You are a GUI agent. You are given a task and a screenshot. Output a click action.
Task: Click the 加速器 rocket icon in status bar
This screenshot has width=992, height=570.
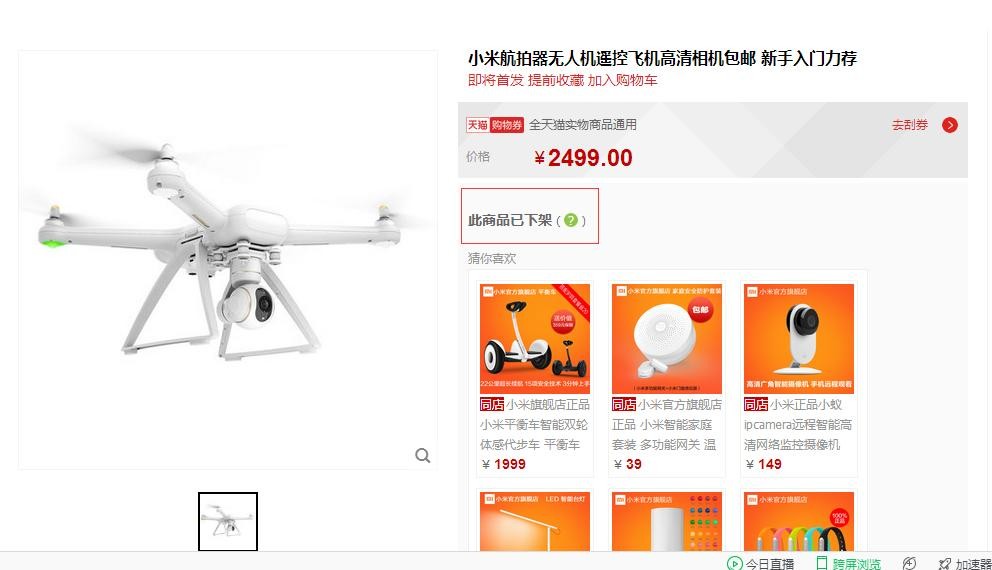[945, 564]
